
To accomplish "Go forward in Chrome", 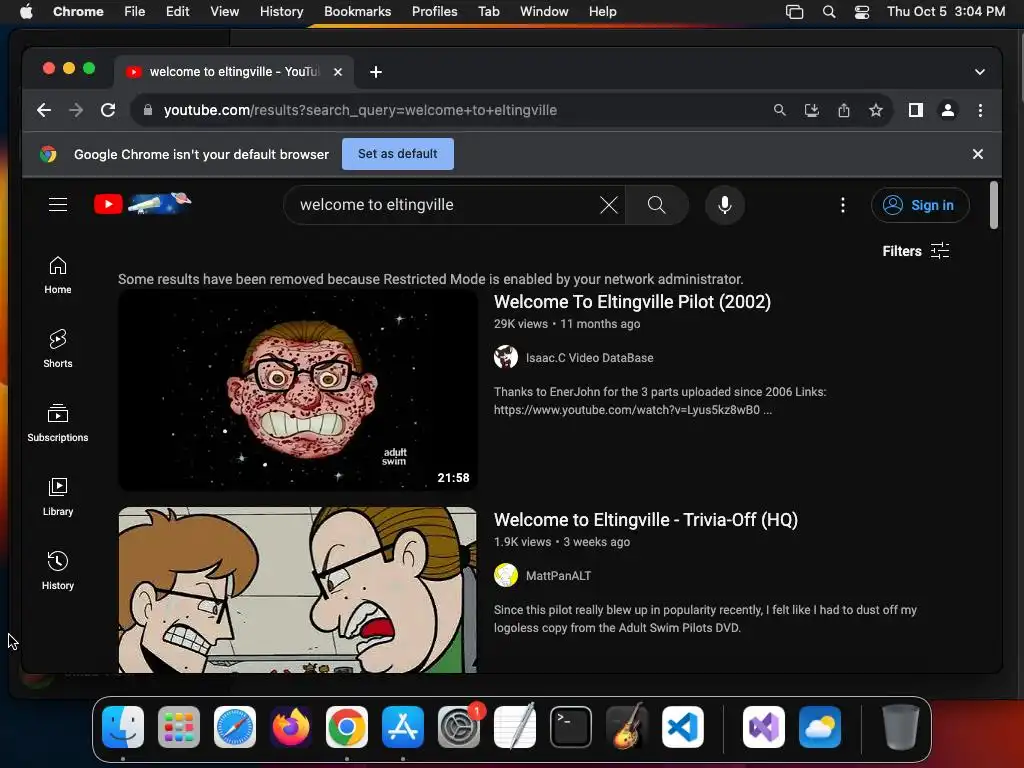I will pyautogui.click(x=76, y=110).
